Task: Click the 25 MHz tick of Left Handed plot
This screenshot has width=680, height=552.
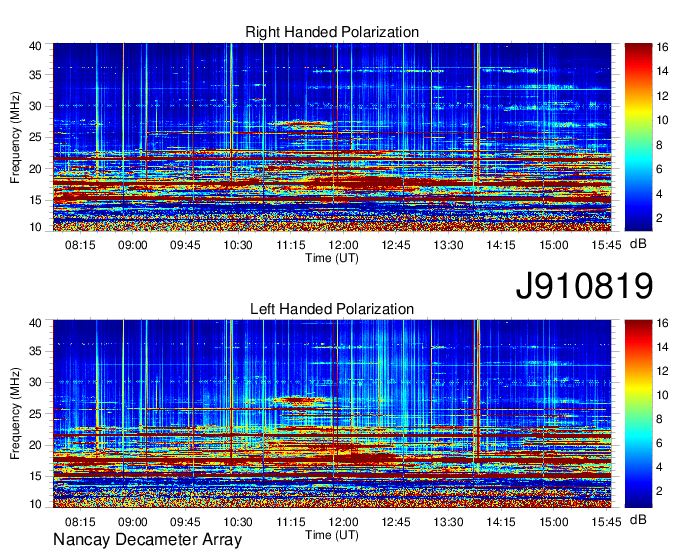Action: point(35,414)
